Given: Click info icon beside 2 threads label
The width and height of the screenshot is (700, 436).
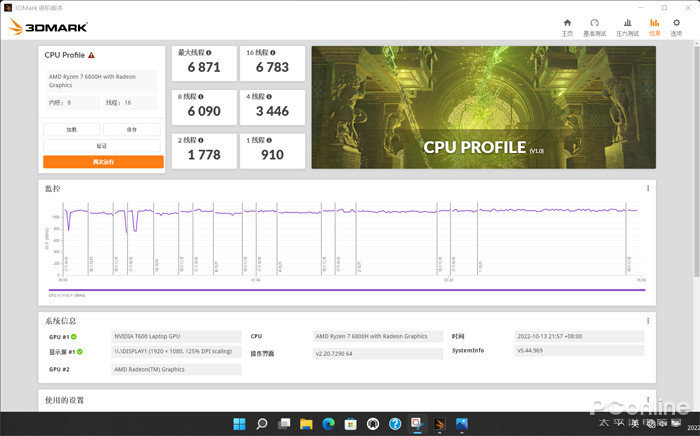Looking at the screenshot, I should (x=201, y=140).
